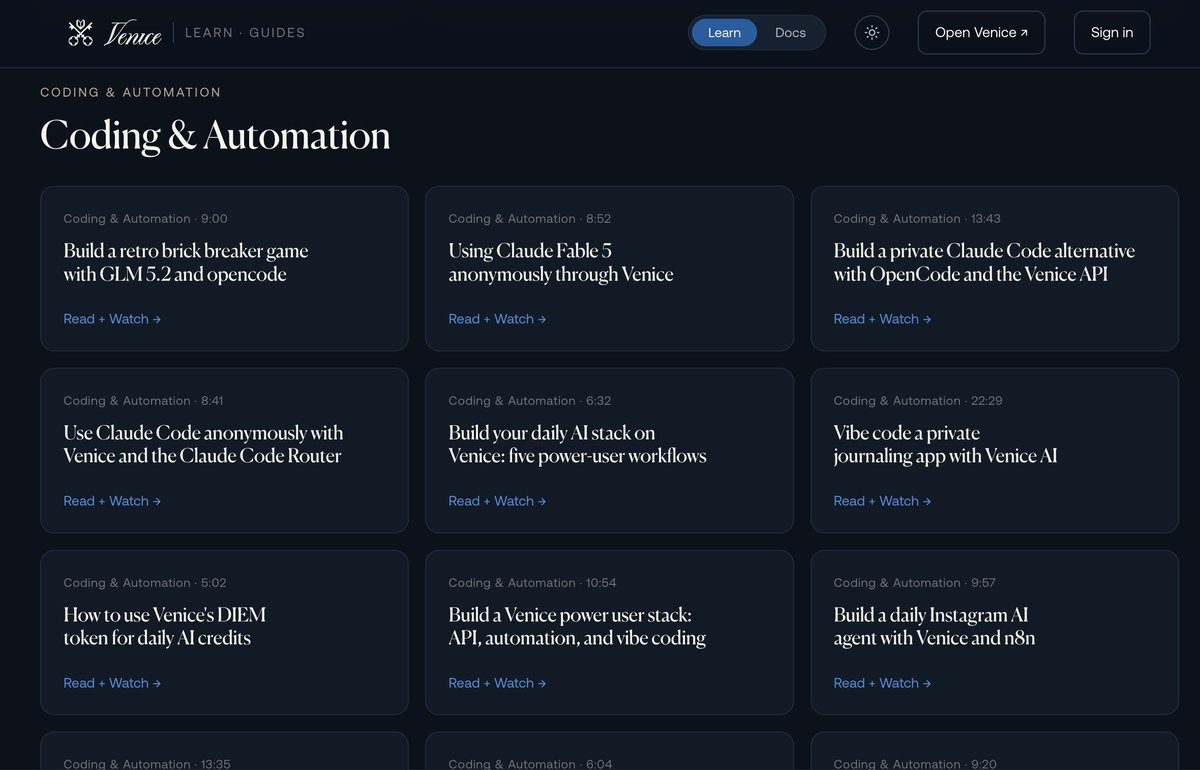
Task: Read + Watch the five power-user workflows guide
Action: pyautogui.click(x=497, y=501)
